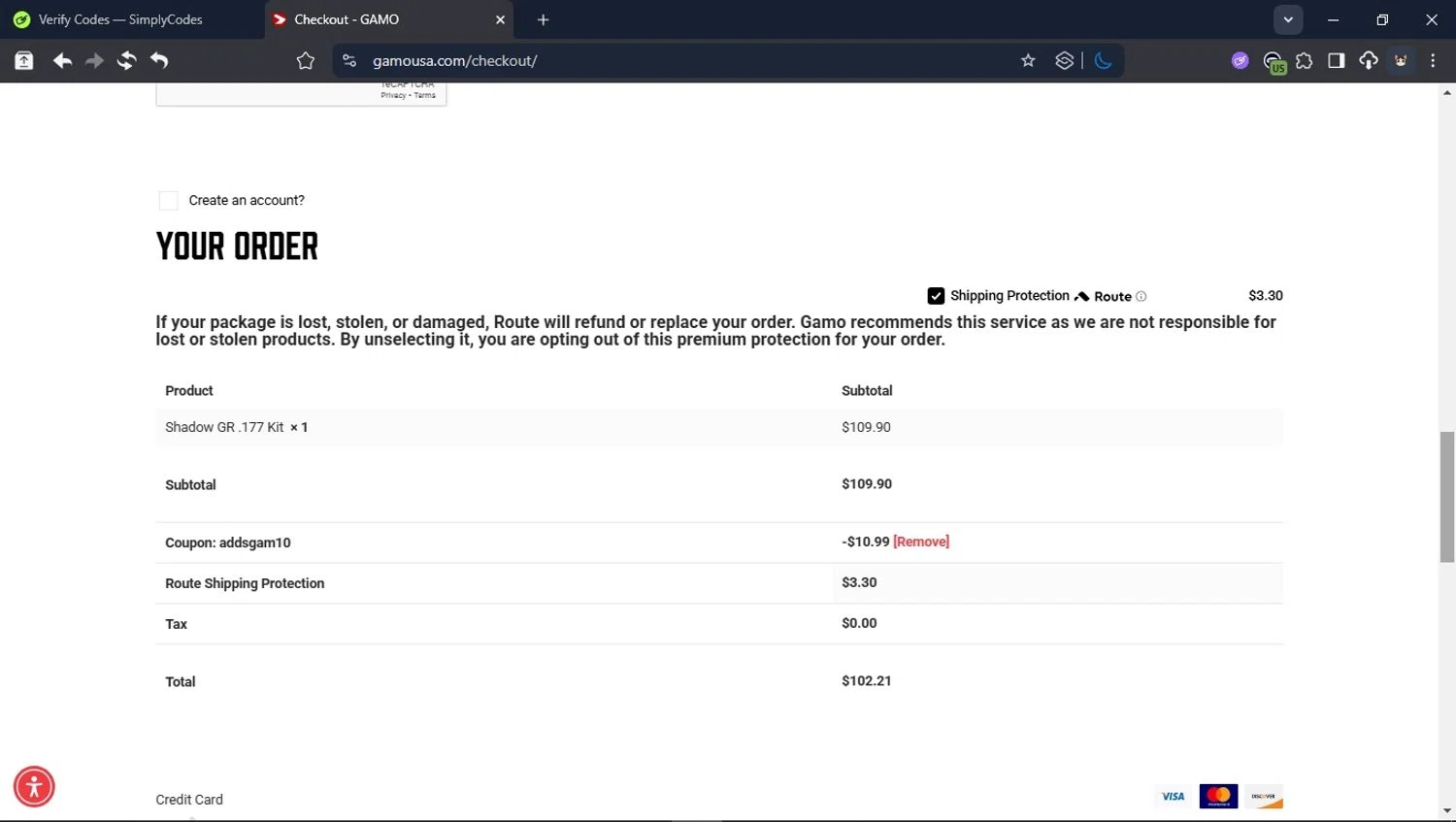Screen dimensions: 1456x822
Task: Click the reCAPTCHA Privacy link
Action: (x=393, y=95)
